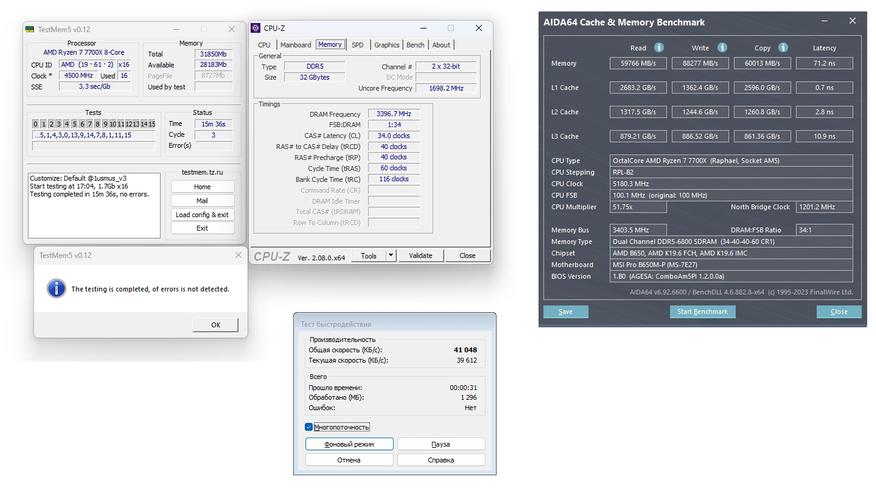Click the Save button in AIDA64
Screen dimensions: 876x493
(x=566, y=311)
